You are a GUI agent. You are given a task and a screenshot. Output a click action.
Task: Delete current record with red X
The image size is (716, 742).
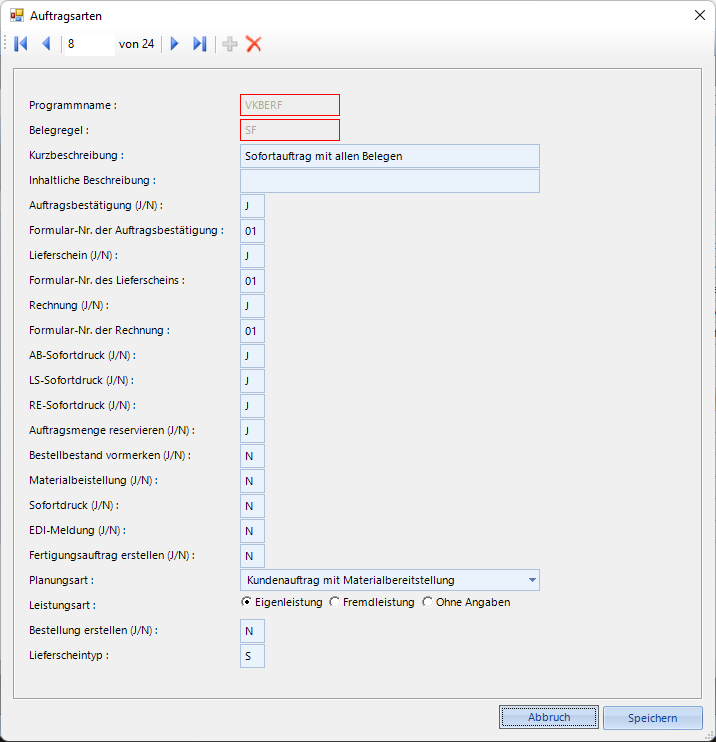click(254, 44)
